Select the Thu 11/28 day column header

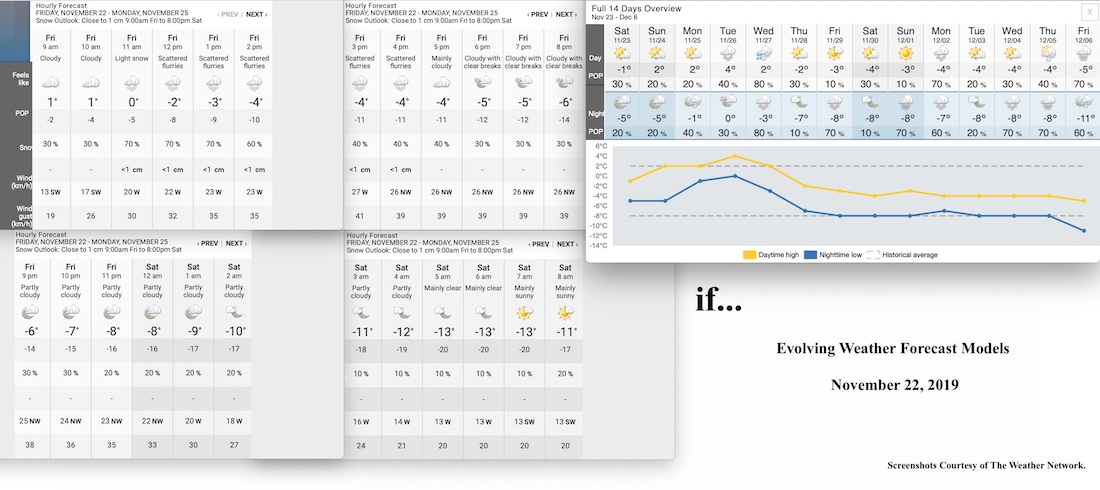click(799, 35)
